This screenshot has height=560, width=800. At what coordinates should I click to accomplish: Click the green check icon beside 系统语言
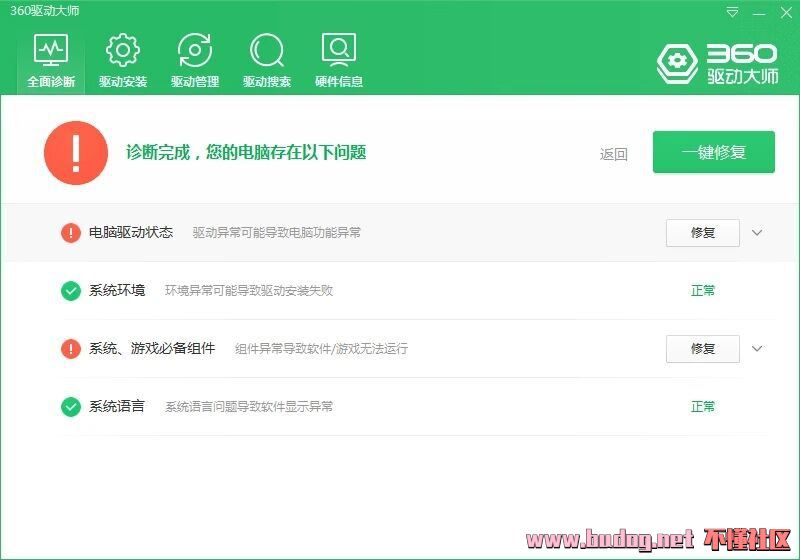(70, 407)
